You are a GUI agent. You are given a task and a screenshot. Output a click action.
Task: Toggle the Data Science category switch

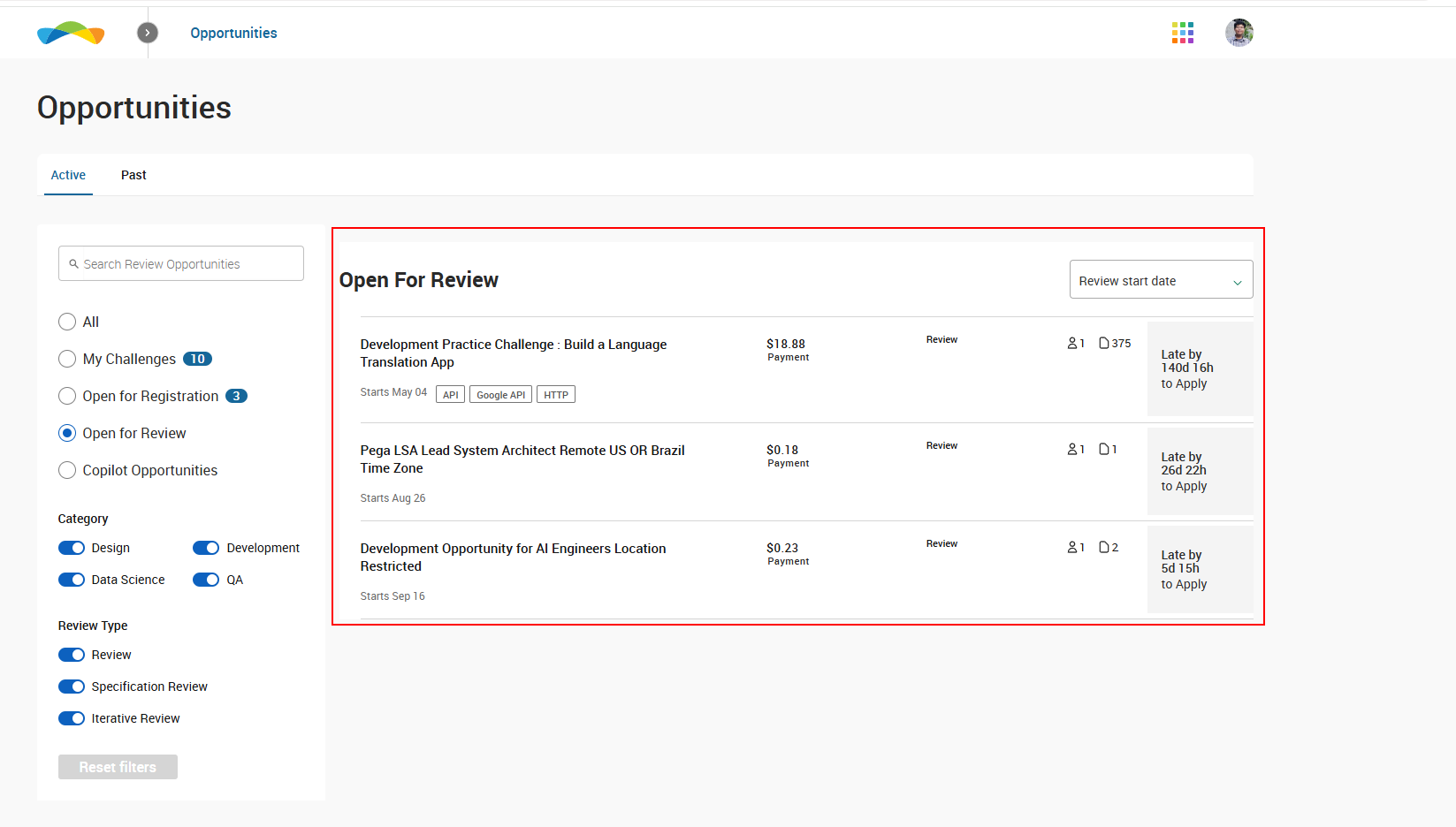[72, 580]
